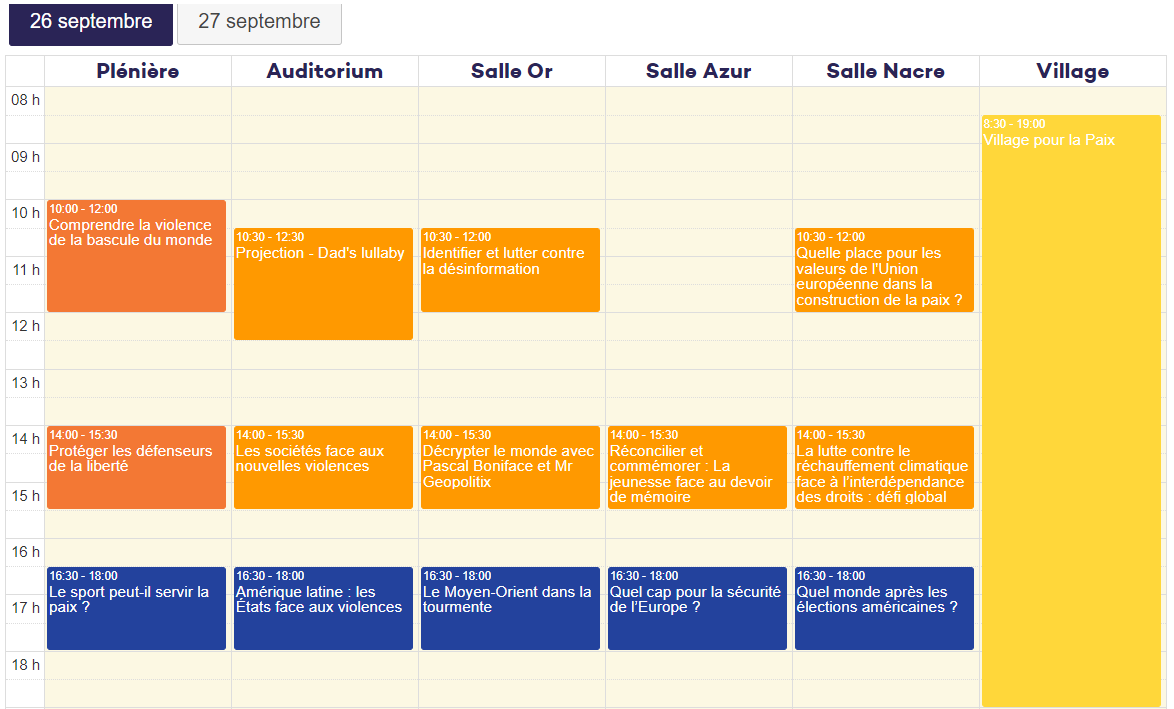Open 'Comprendre la violence de la bascule du monde' session
Image resolution: width=1174 pixels, height=709 pixels.
tap(136, 256)
